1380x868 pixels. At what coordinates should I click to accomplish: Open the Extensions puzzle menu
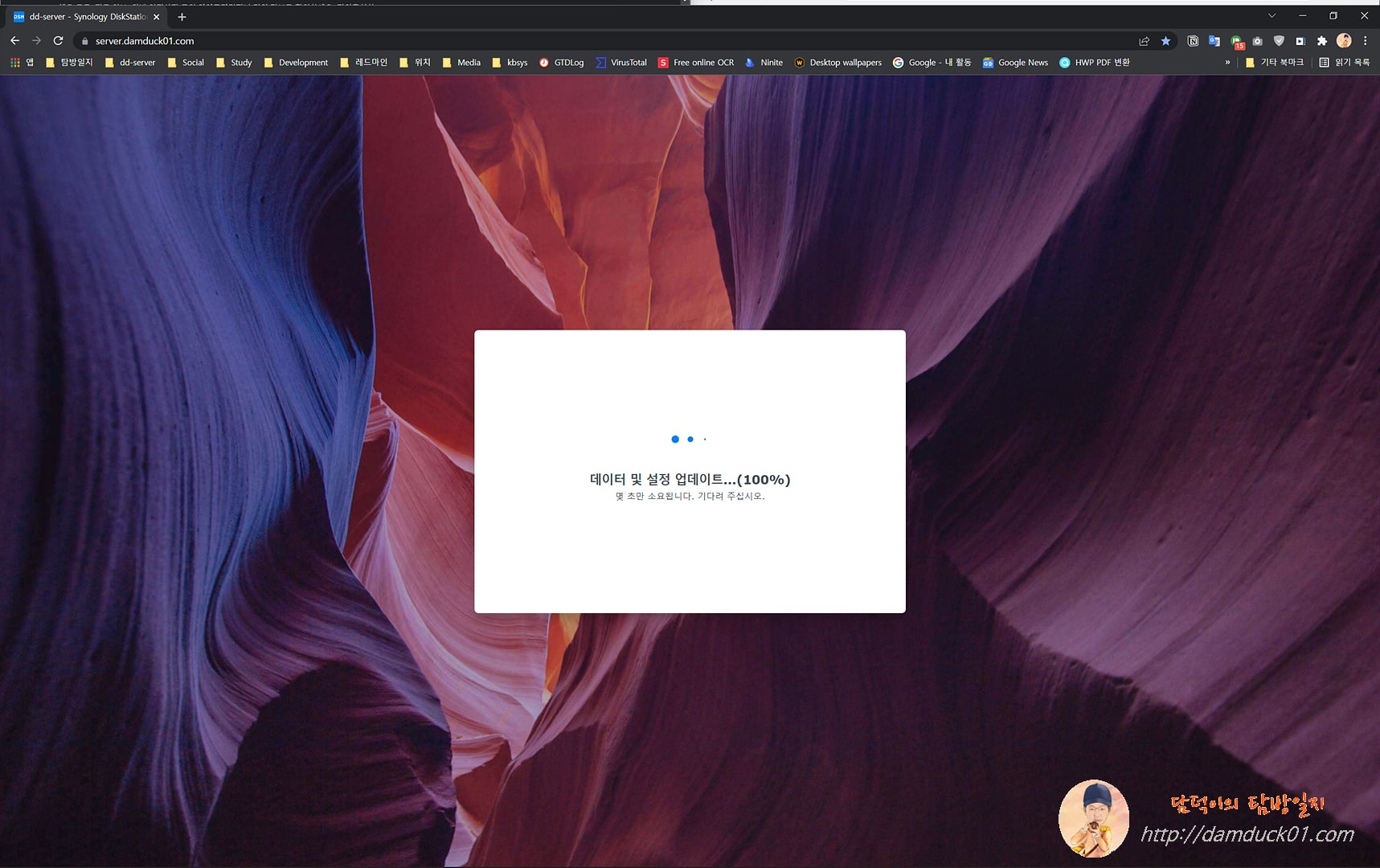coord(1322,41)
